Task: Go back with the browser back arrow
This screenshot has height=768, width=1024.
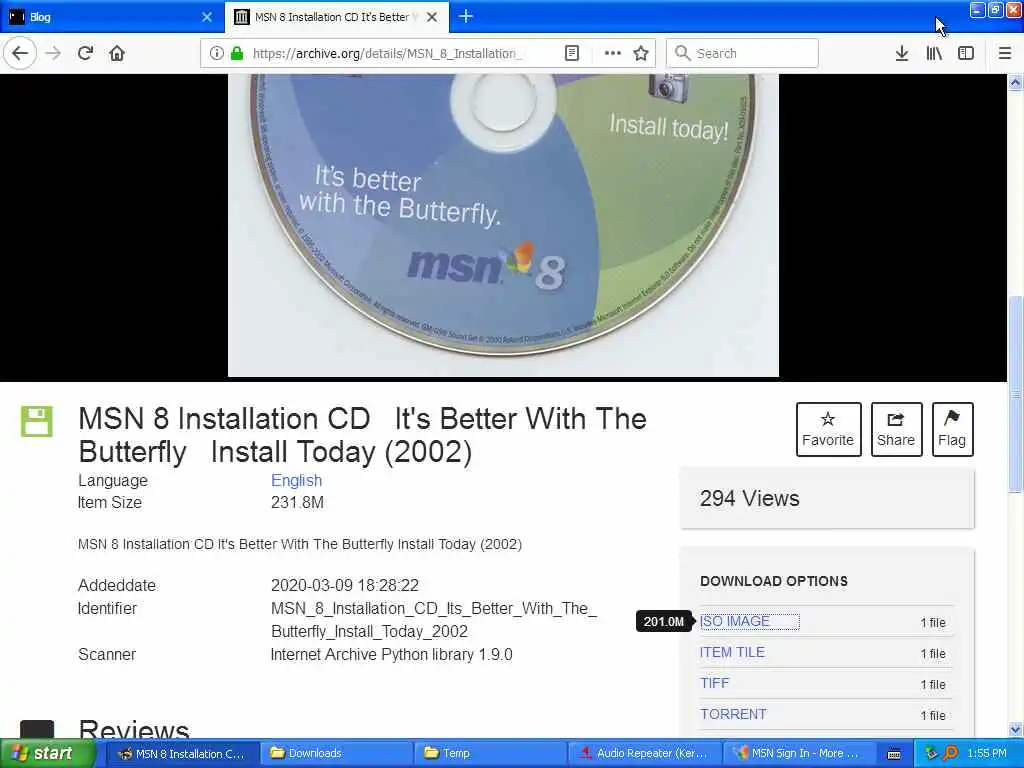Action: (x=20, y=53)
